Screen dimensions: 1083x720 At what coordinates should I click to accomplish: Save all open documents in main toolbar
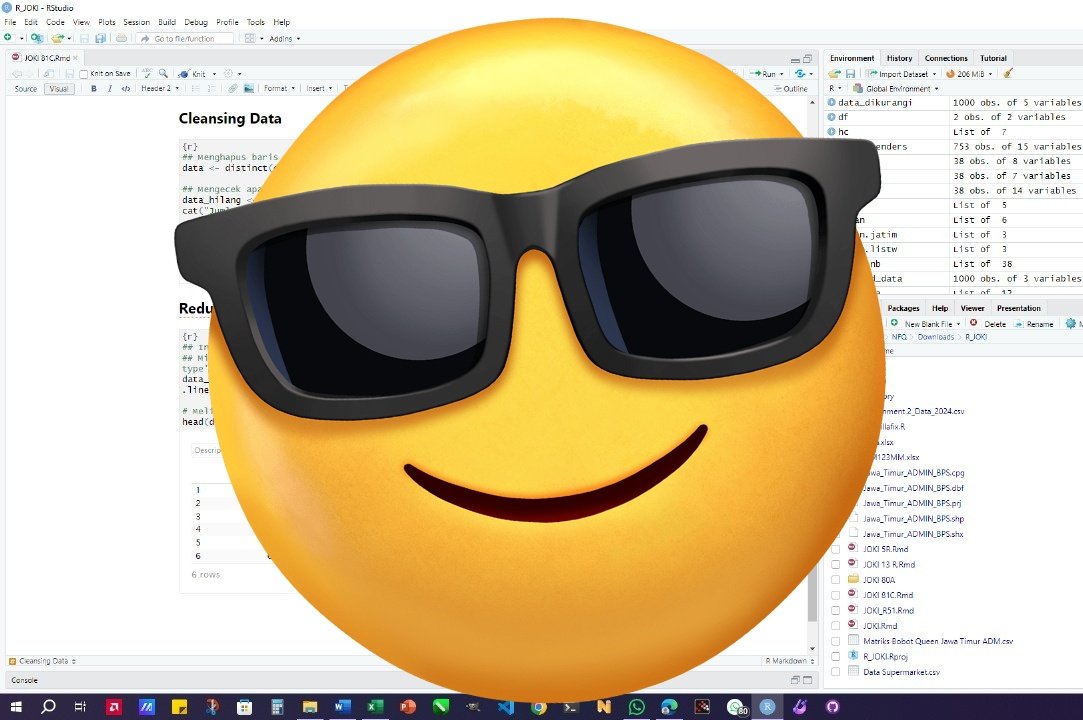[x=101, y=38]
